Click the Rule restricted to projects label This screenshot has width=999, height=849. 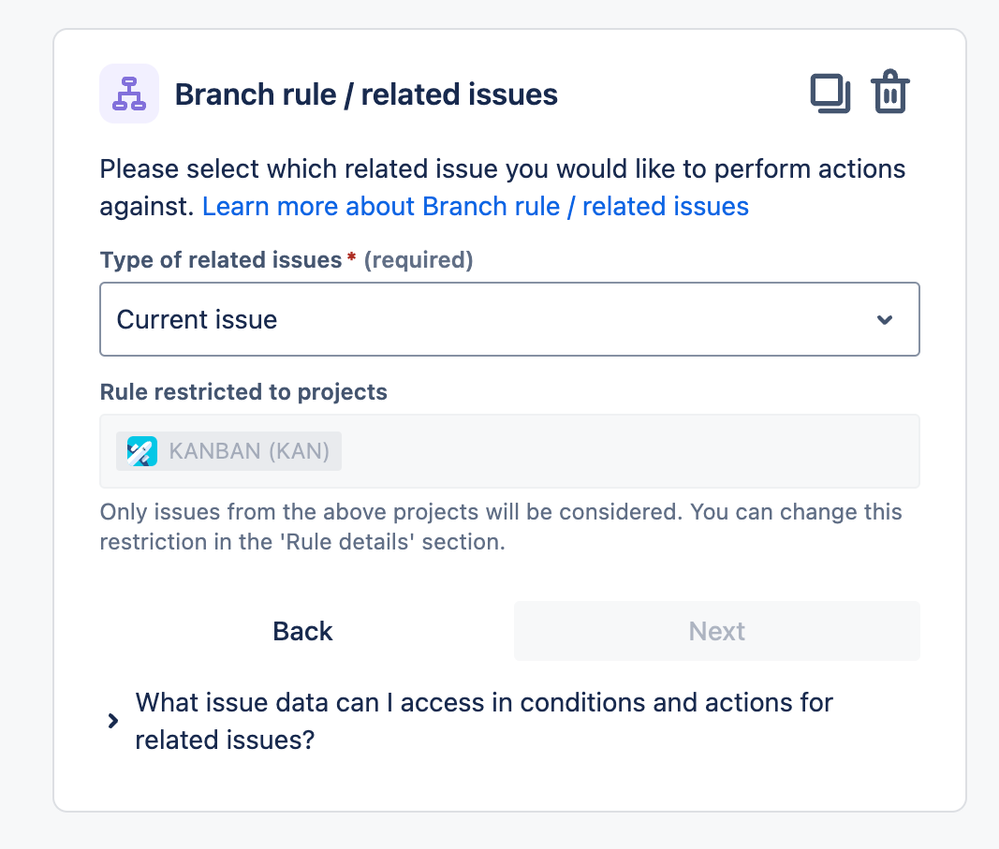click(x=243, y=392)
